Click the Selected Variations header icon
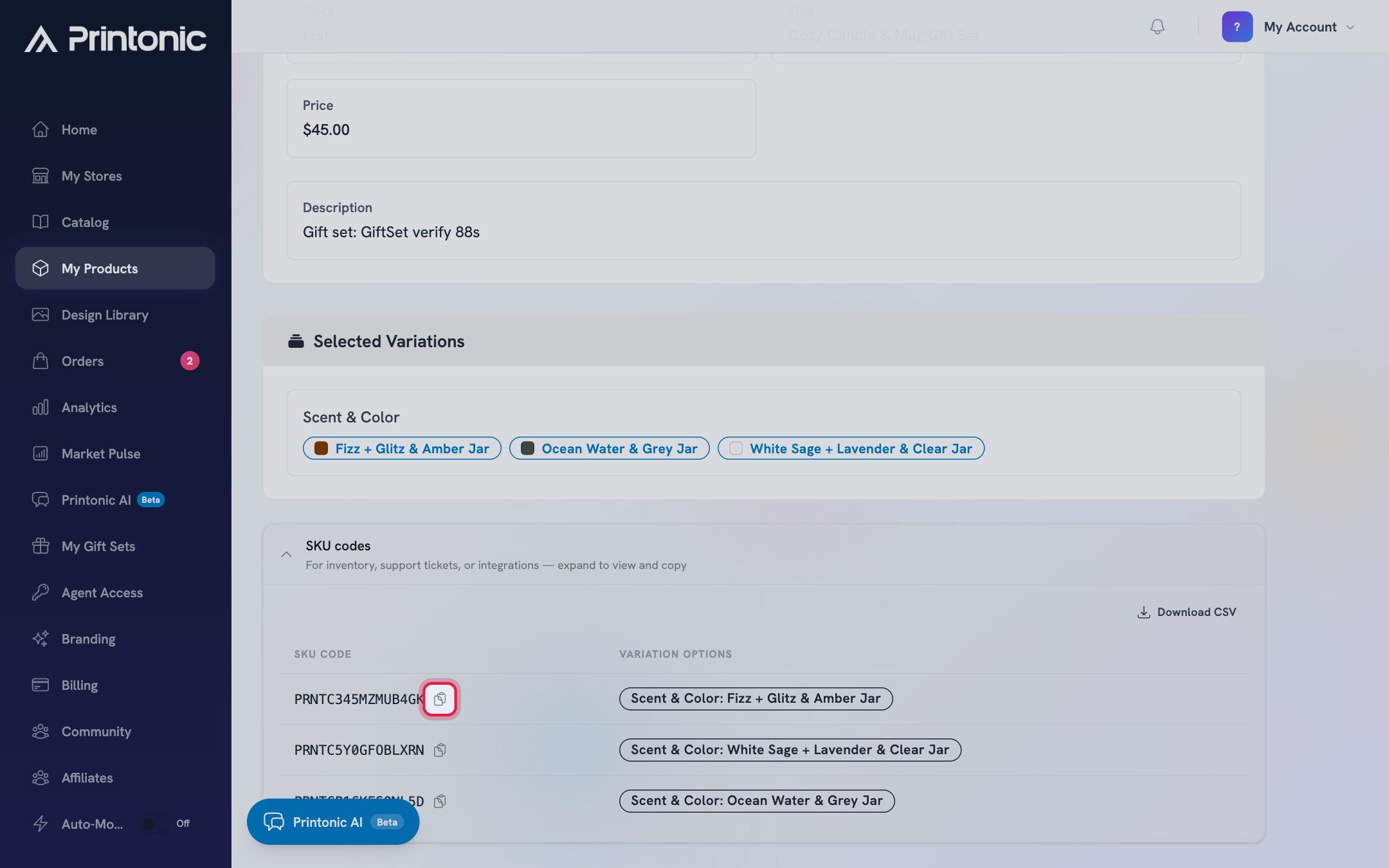 pos(296,341)
